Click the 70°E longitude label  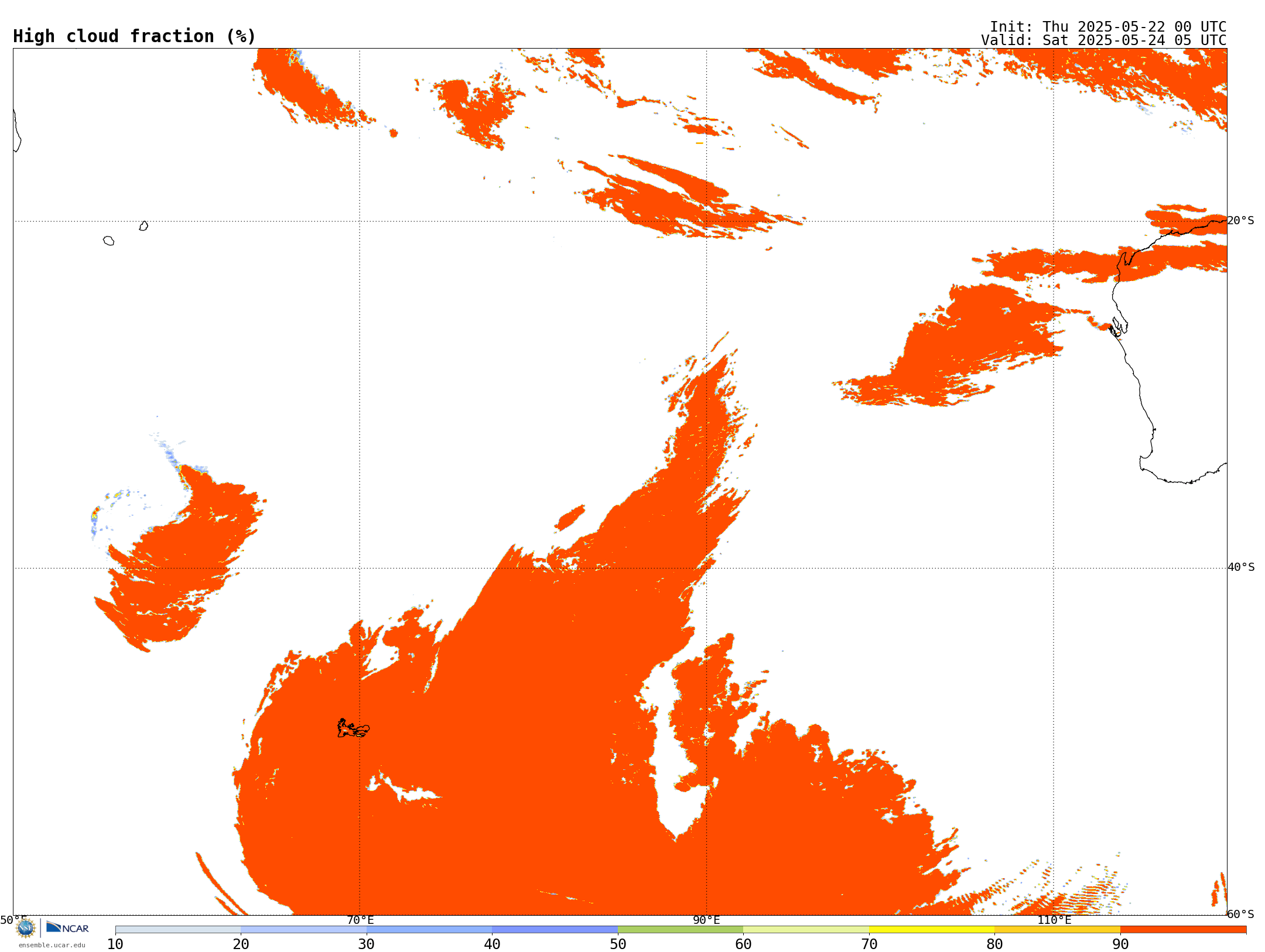[x=360, y=920]
